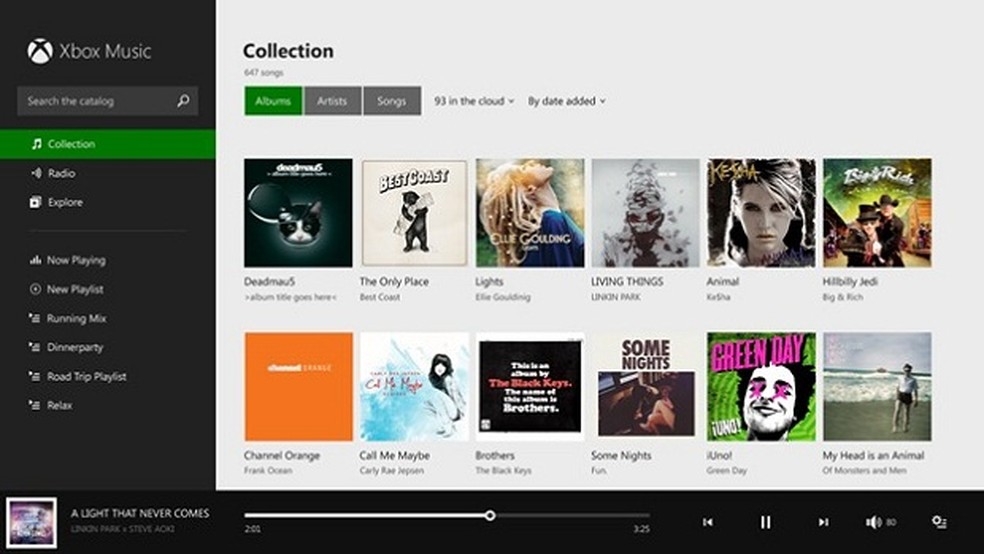This screenshot has height=554, width=984.
Task: Open the Call Me Maybe album cover
Action: [x=414, y=386]
